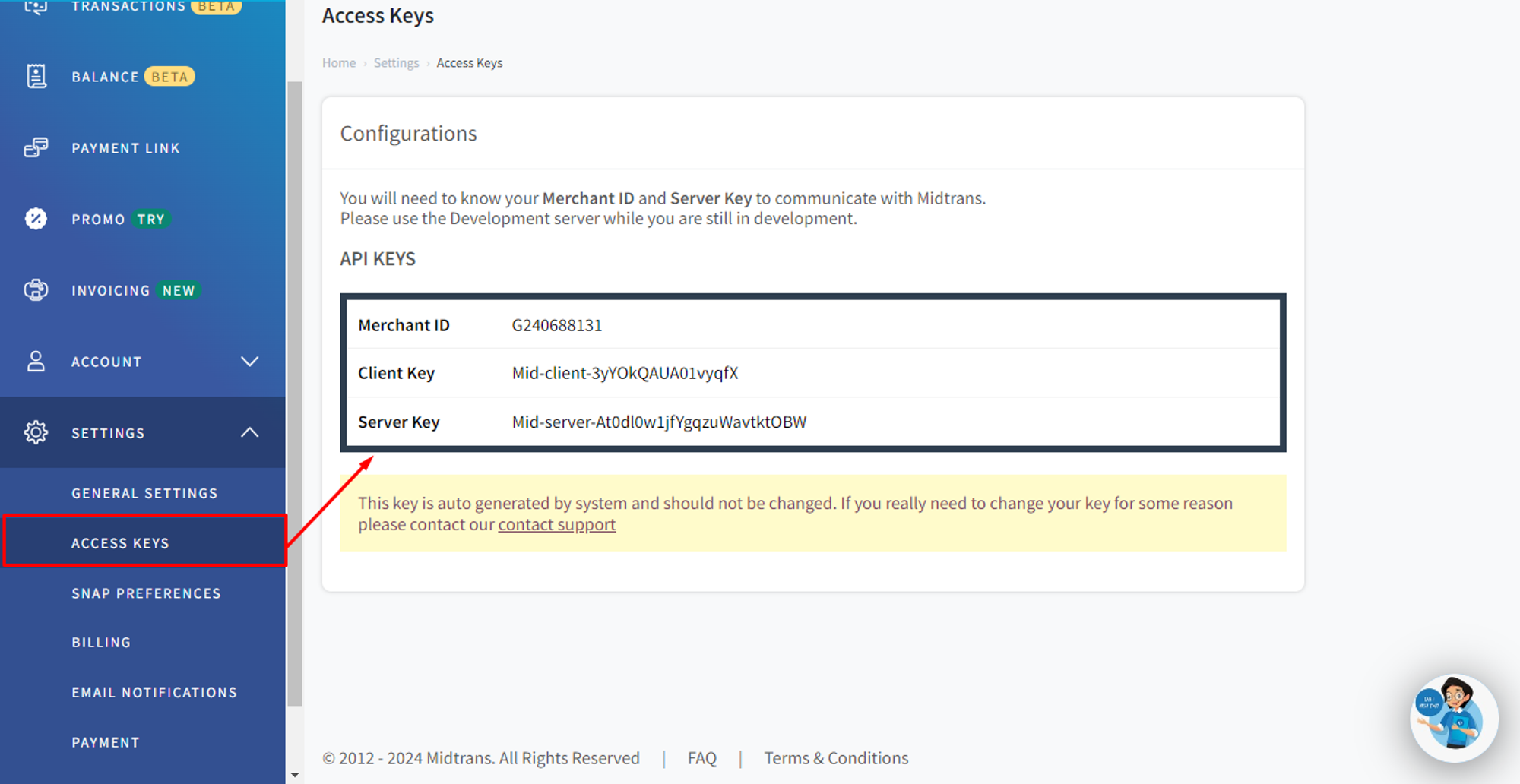This screenshot has width=1520, height=784.
Task: Click the Midtrans copyright footer text
Action: pyautogui.click(x=481, y=758)
